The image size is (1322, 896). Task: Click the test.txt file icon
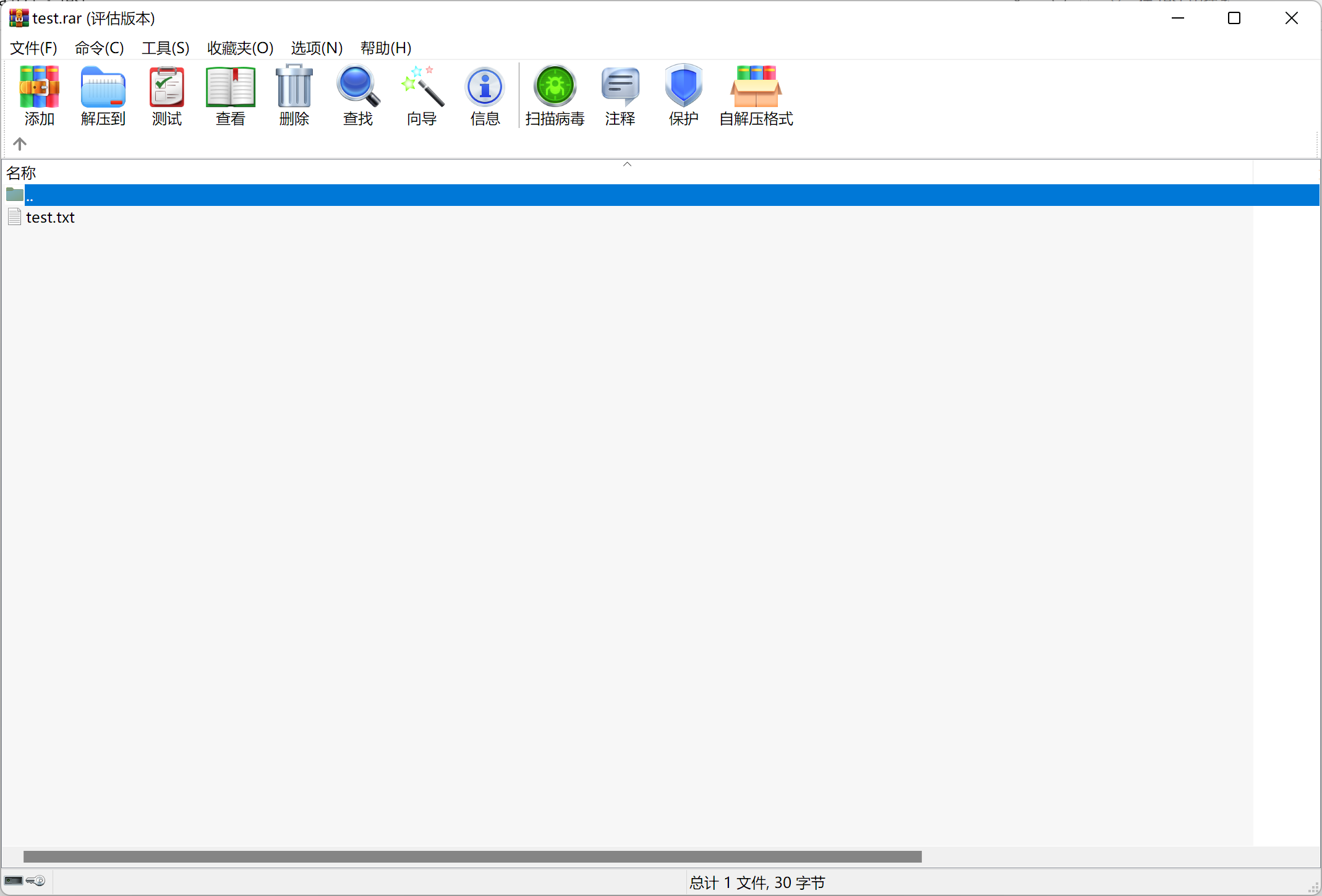(x=15, y=217)
